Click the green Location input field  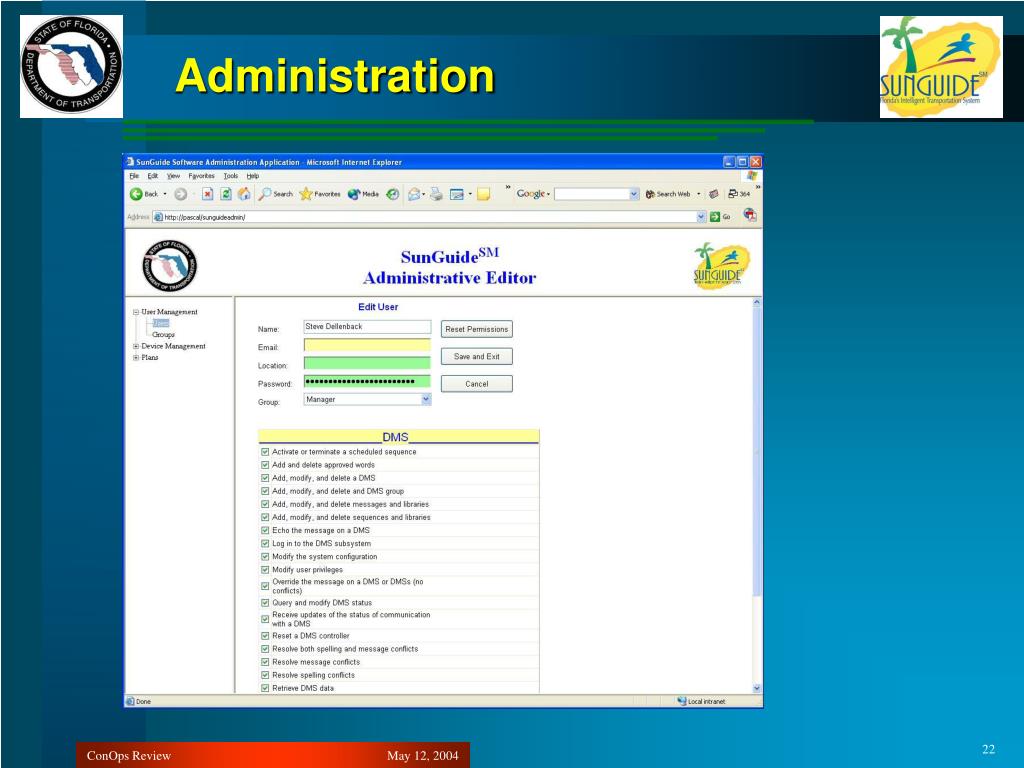(367, 363)
